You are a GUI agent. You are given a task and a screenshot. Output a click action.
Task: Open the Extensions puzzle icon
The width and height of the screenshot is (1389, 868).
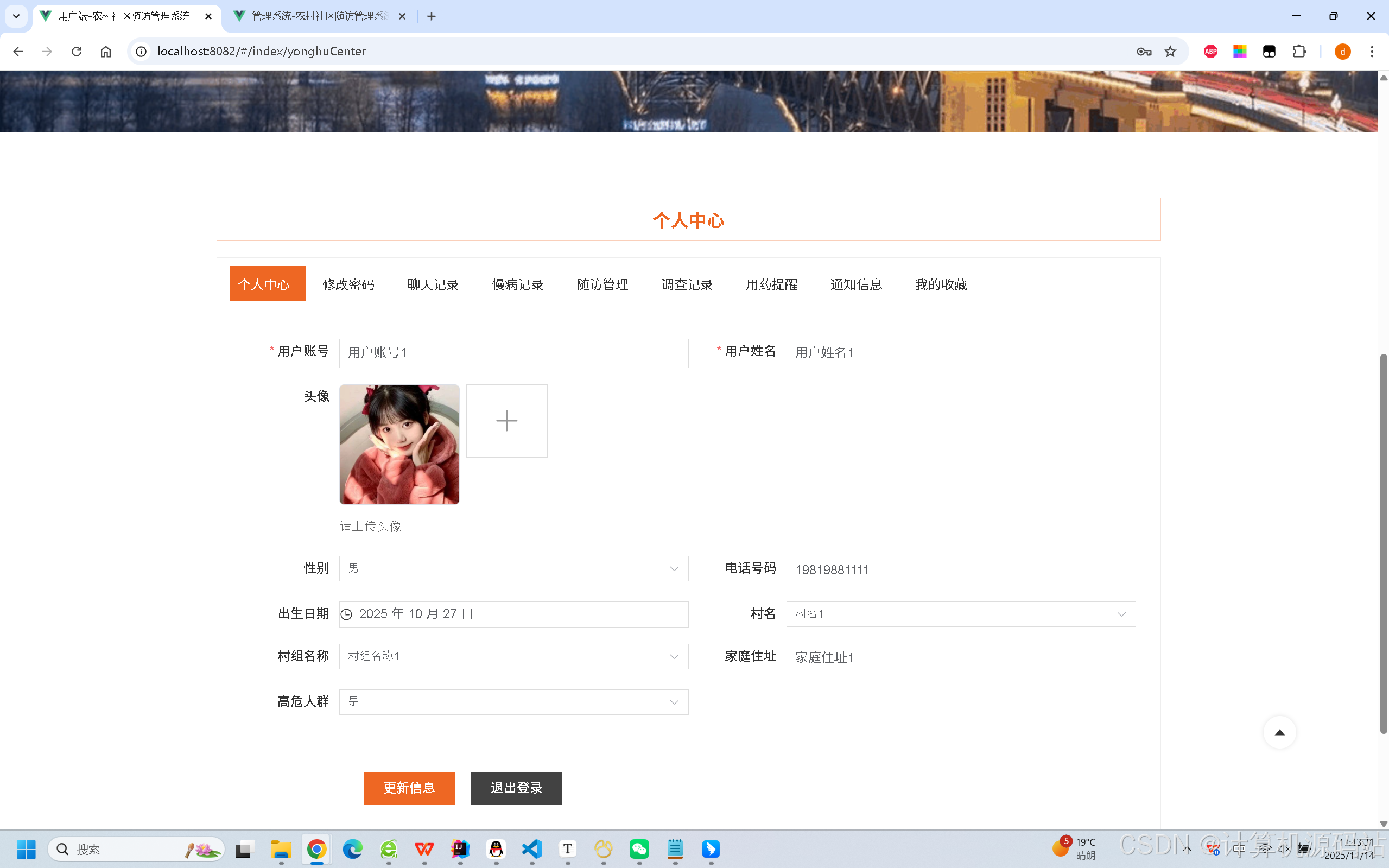click(1299, 52)
